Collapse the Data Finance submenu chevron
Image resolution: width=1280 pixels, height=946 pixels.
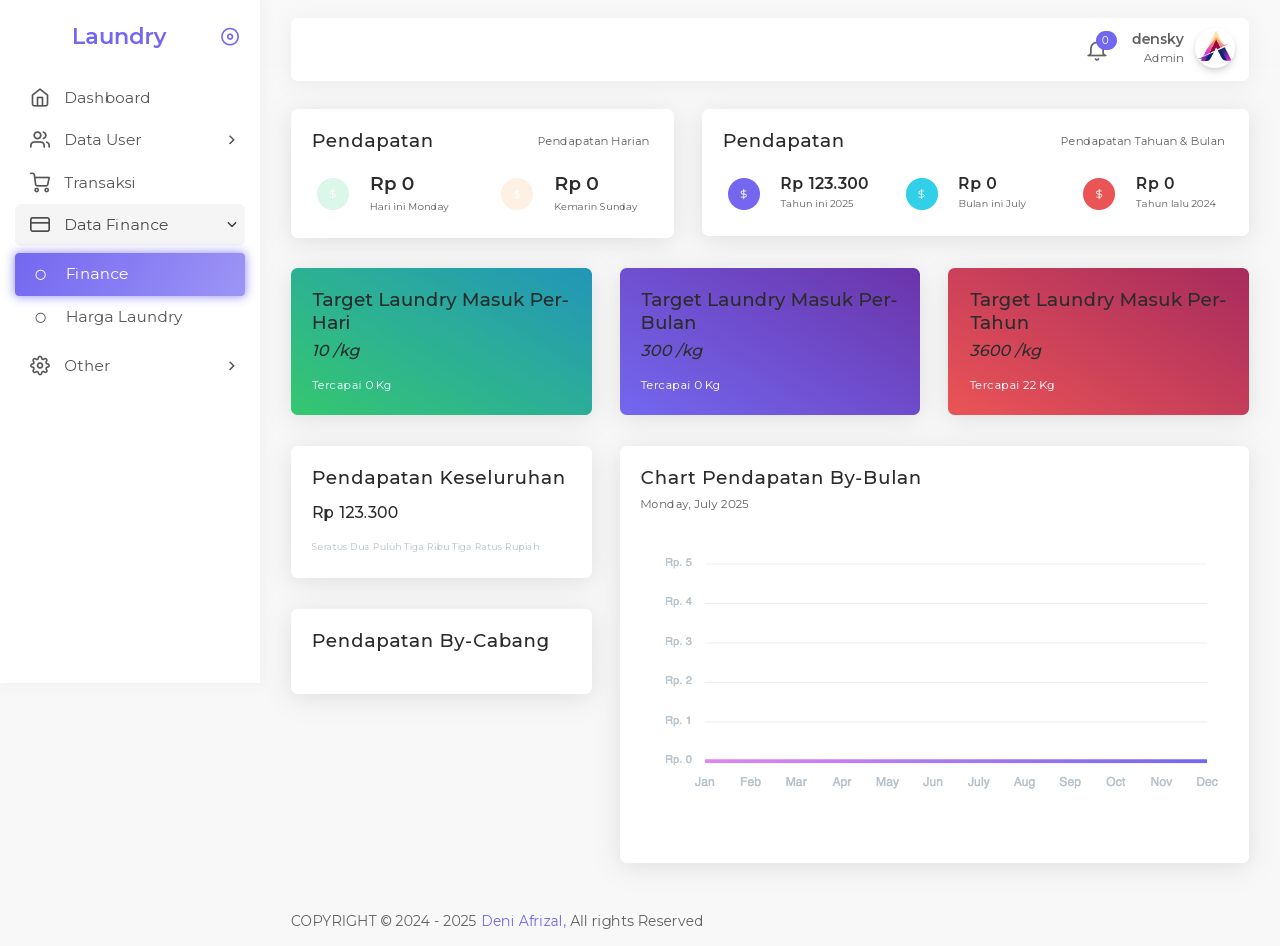tap(232, 225)
